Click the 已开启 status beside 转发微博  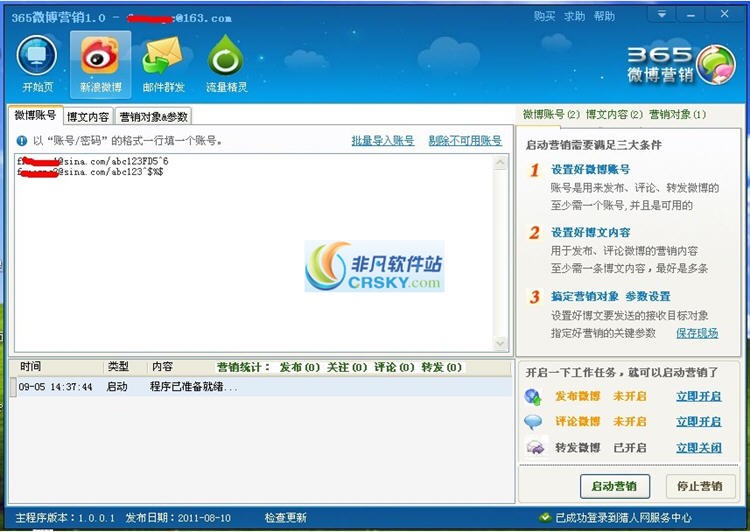[x=629, y=448]
